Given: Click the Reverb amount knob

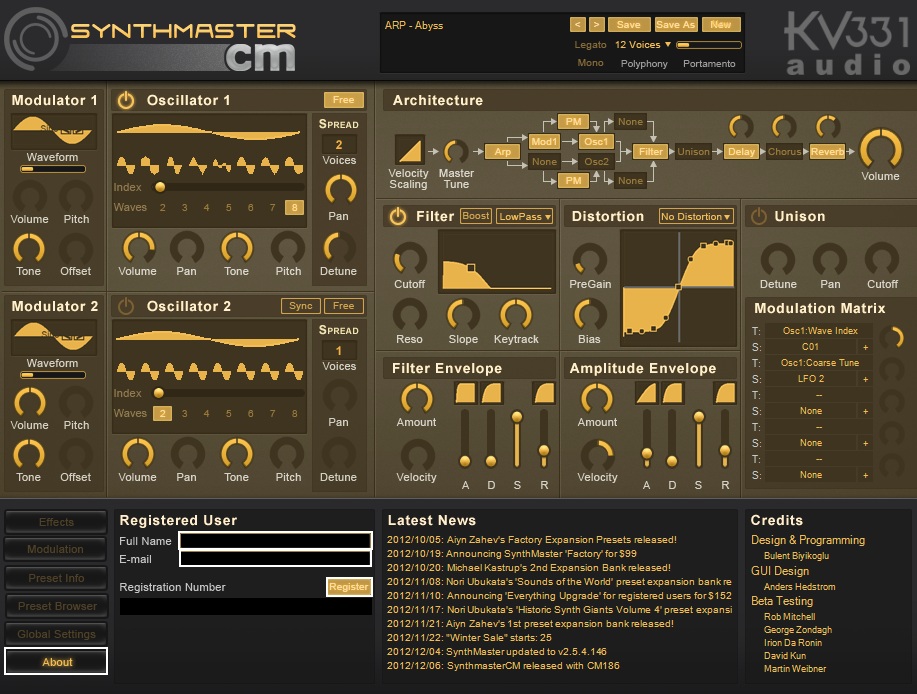Looking at the screenshot, I should click(828, 127).
